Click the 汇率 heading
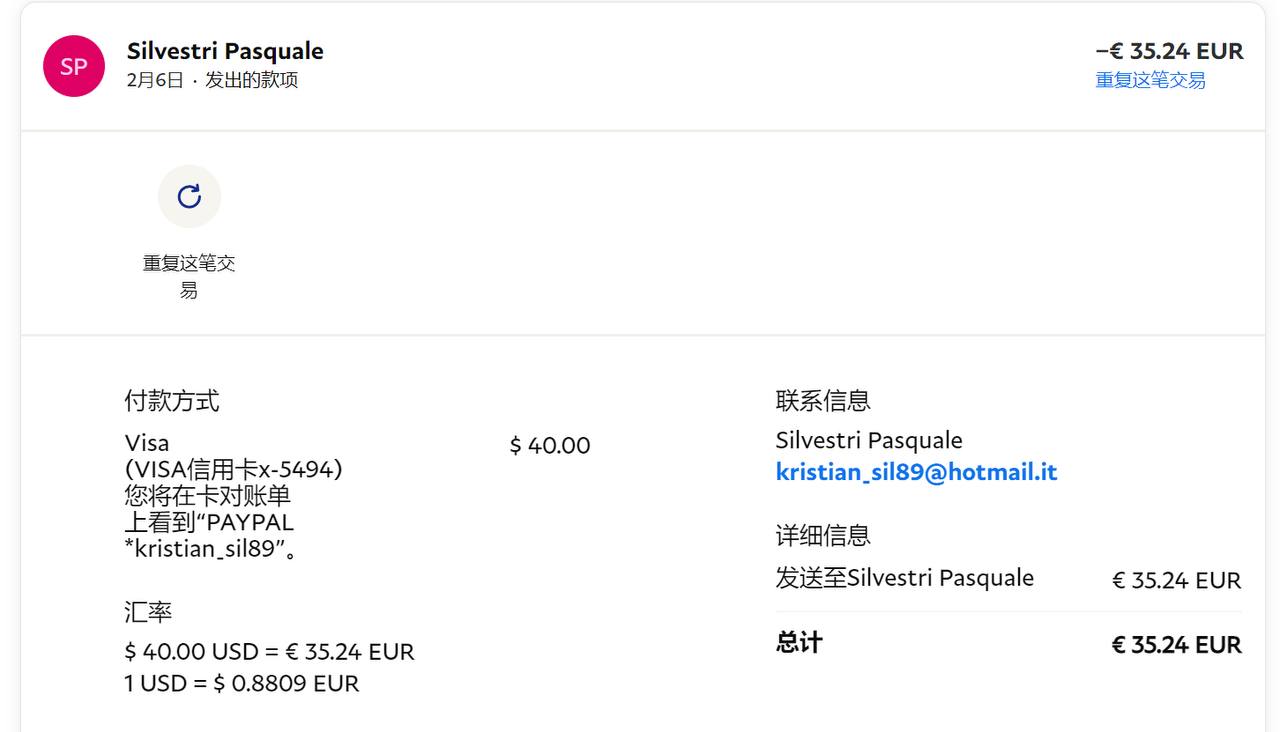Image resolution: width=1280 pixels, height=732 pixels. [148, 612]
